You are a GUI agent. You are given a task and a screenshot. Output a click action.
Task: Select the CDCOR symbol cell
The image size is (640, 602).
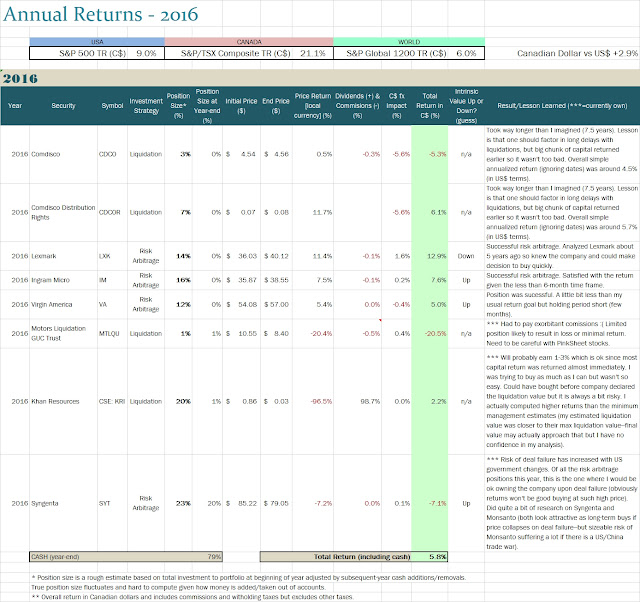click(x=110, y=212)
